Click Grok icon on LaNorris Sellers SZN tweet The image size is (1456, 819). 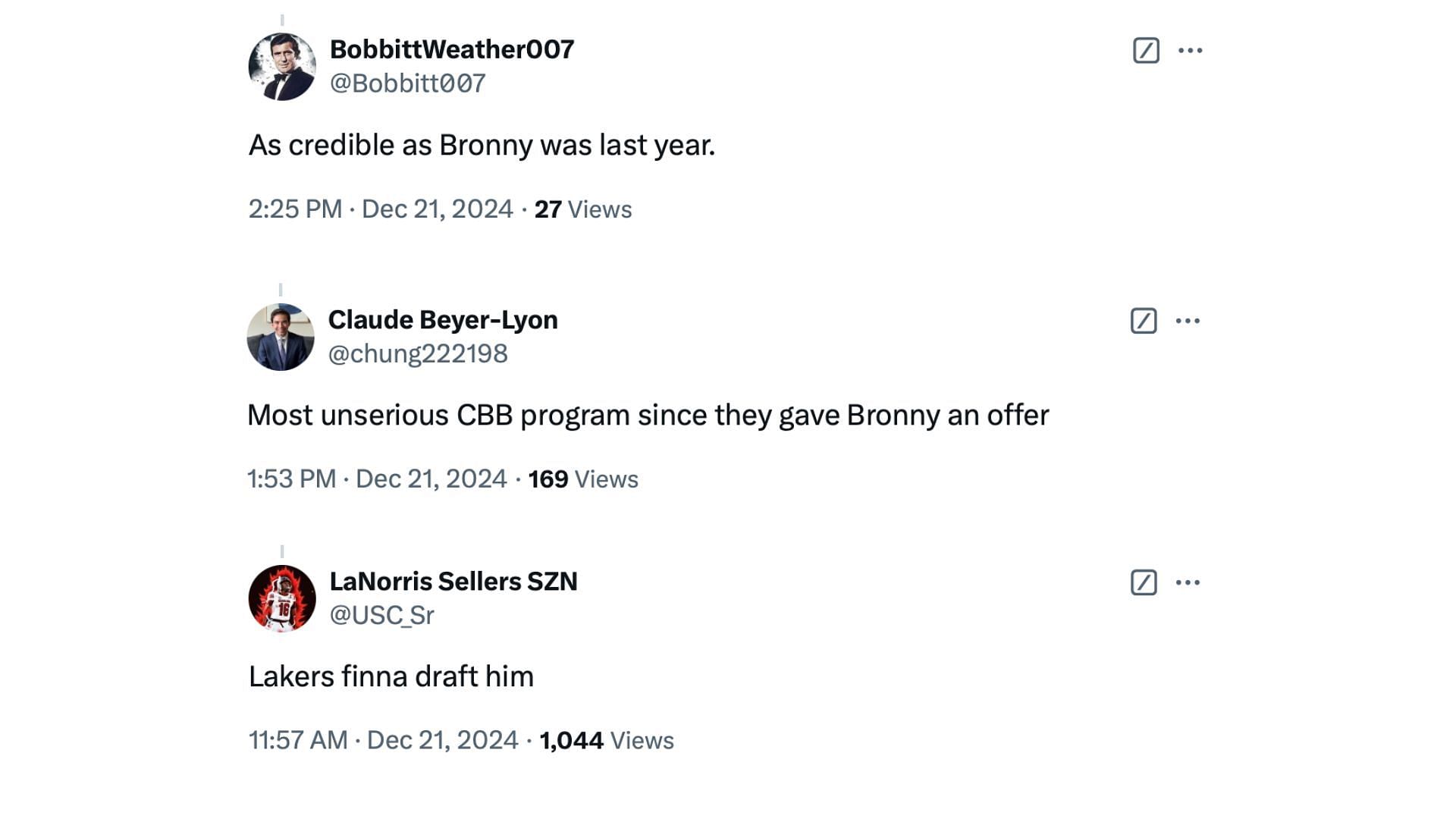point(1144,582)
